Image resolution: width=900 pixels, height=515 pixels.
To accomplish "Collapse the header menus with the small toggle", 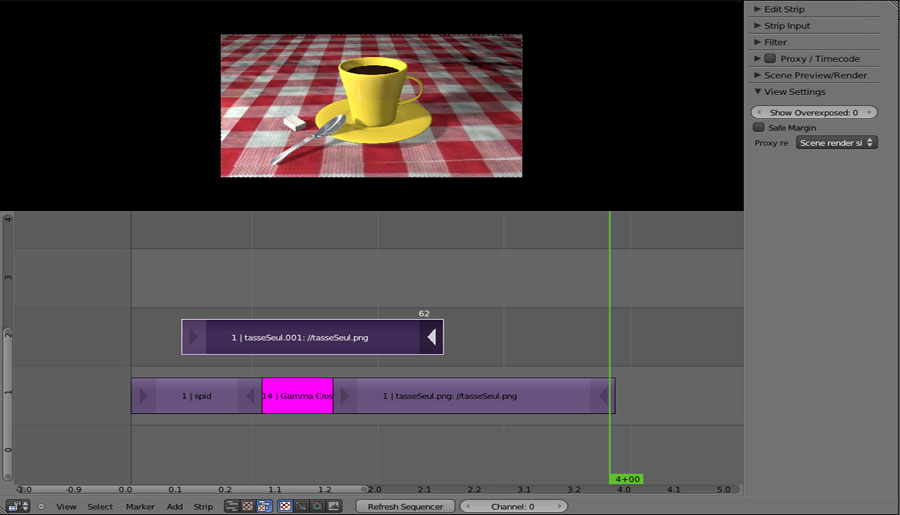I will [42, 506].
